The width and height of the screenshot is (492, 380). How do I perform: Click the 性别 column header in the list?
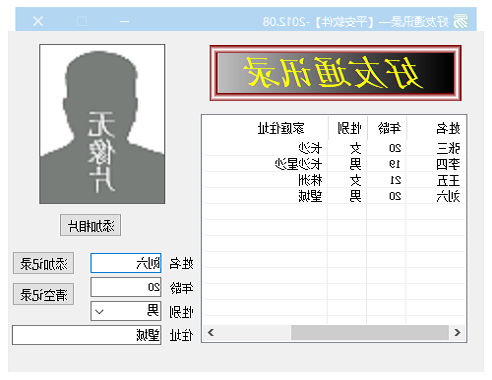point(348,128)
